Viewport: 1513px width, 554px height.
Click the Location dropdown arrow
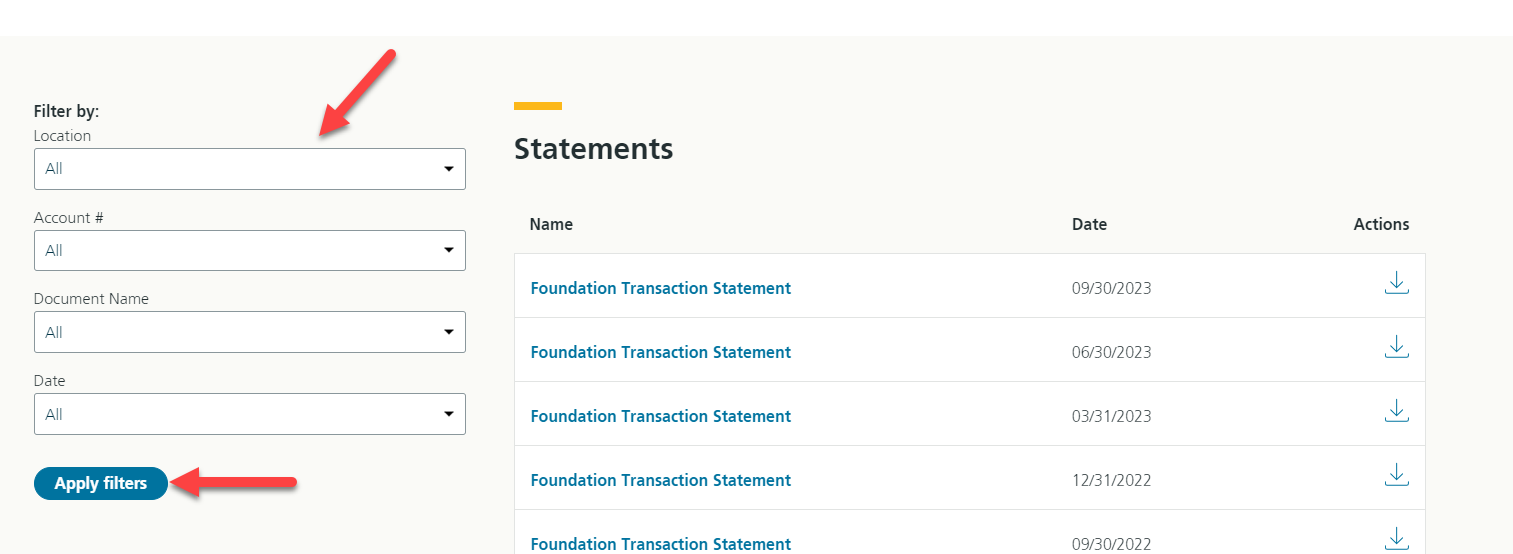click(449, 169)
